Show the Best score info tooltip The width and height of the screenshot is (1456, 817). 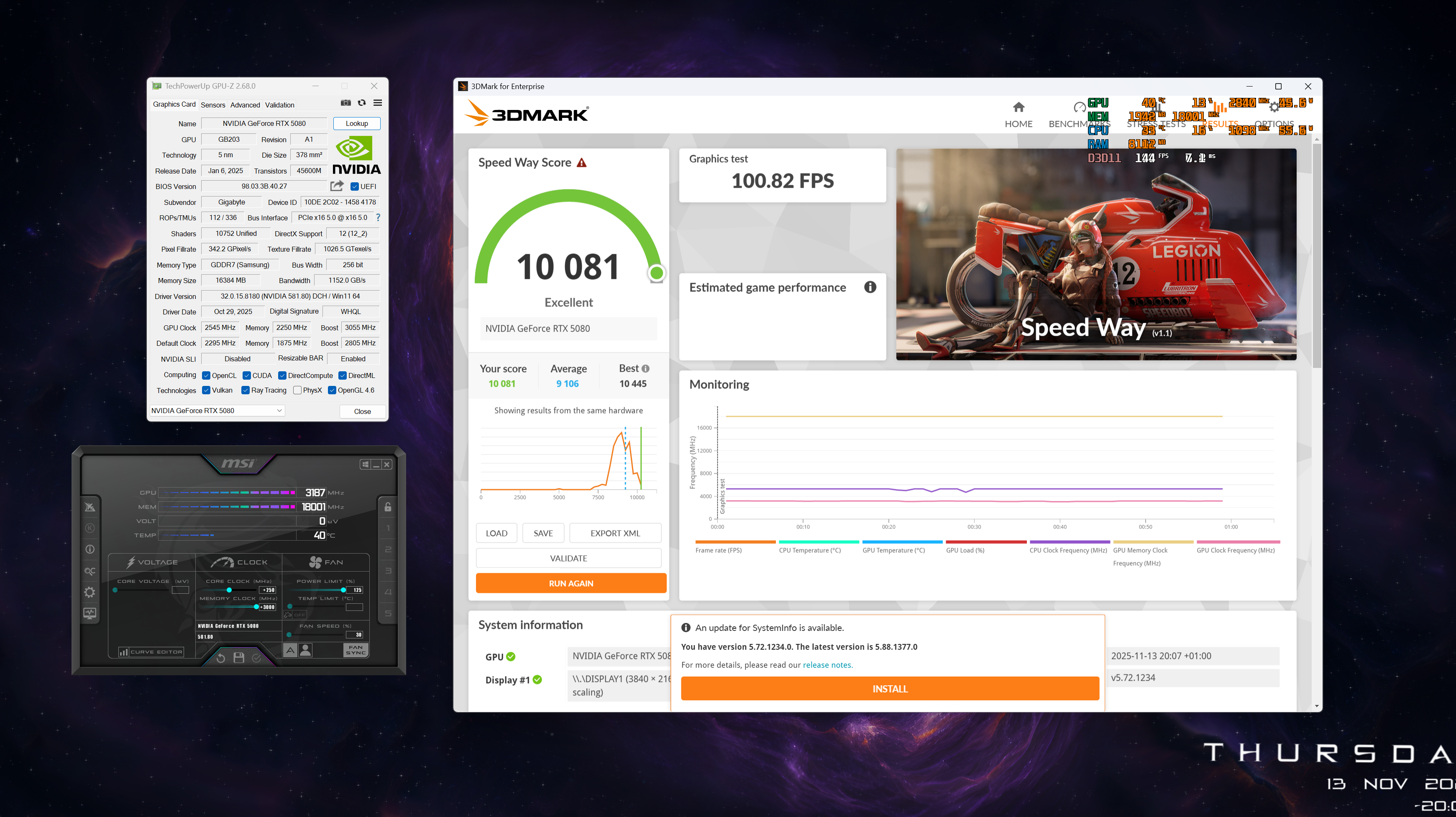645,368
